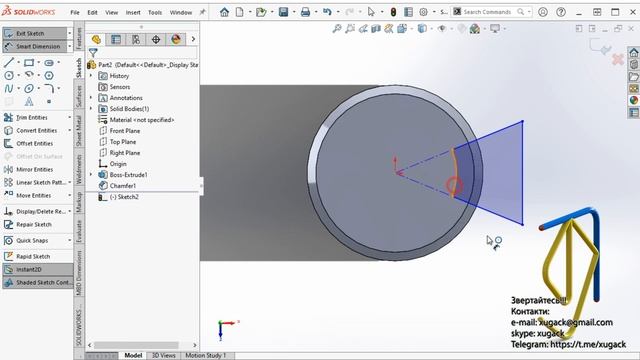Screen dimensions: 640x360
Task: Open the Tools menu
Action: (155, 13)
